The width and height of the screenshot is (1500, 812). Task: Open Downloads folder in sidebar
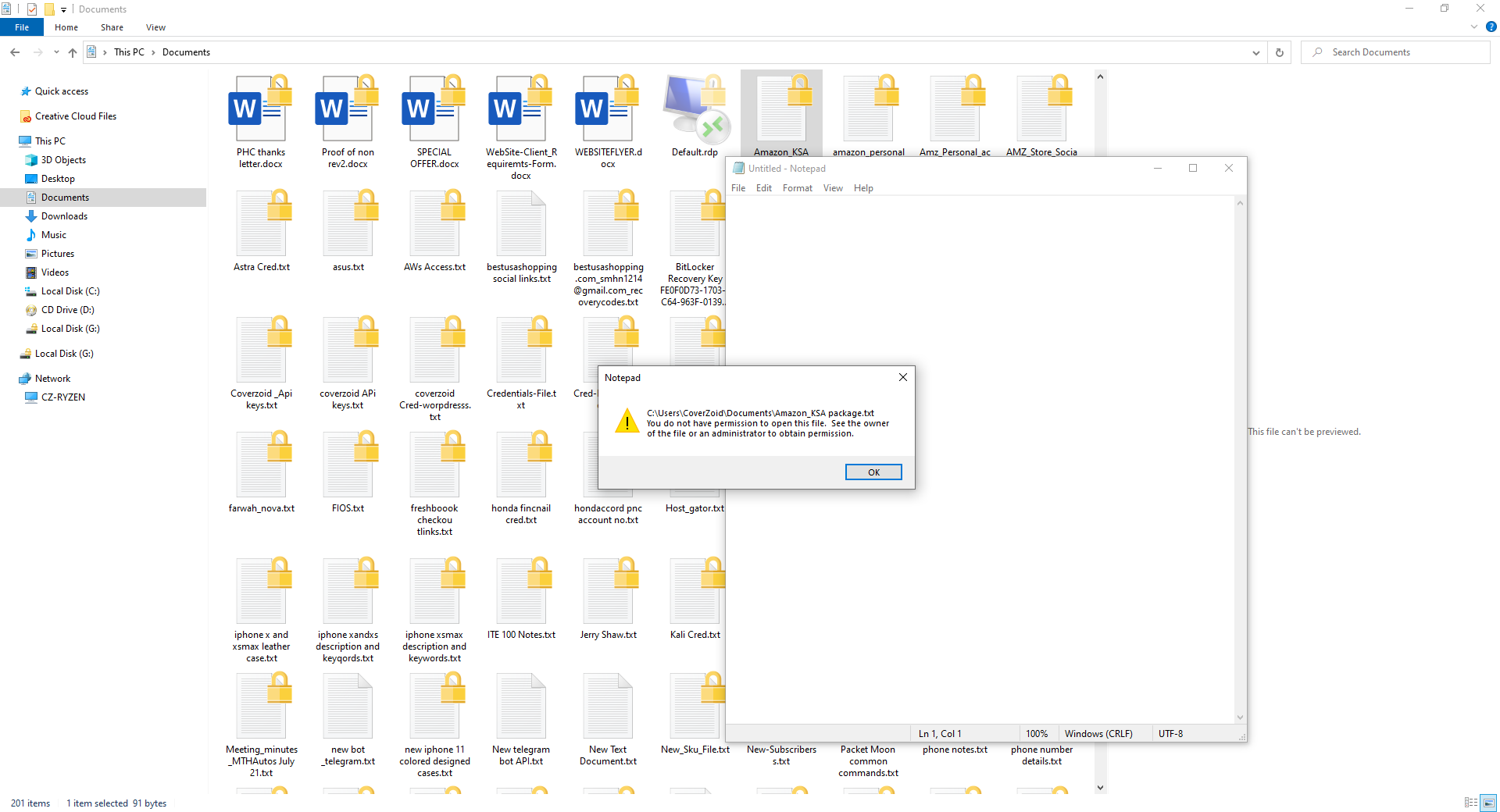(x=64, y=216)
